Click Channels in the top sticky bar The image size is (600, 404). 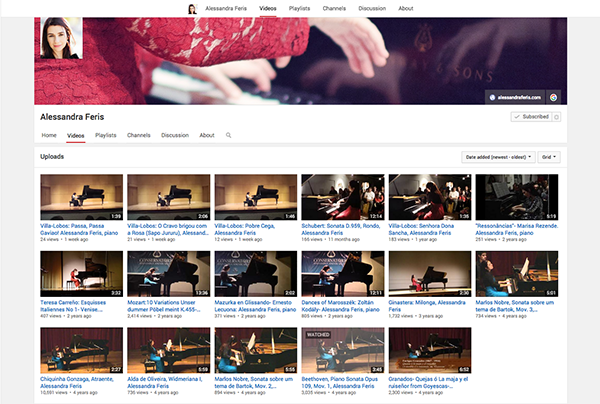coord(334,8)
